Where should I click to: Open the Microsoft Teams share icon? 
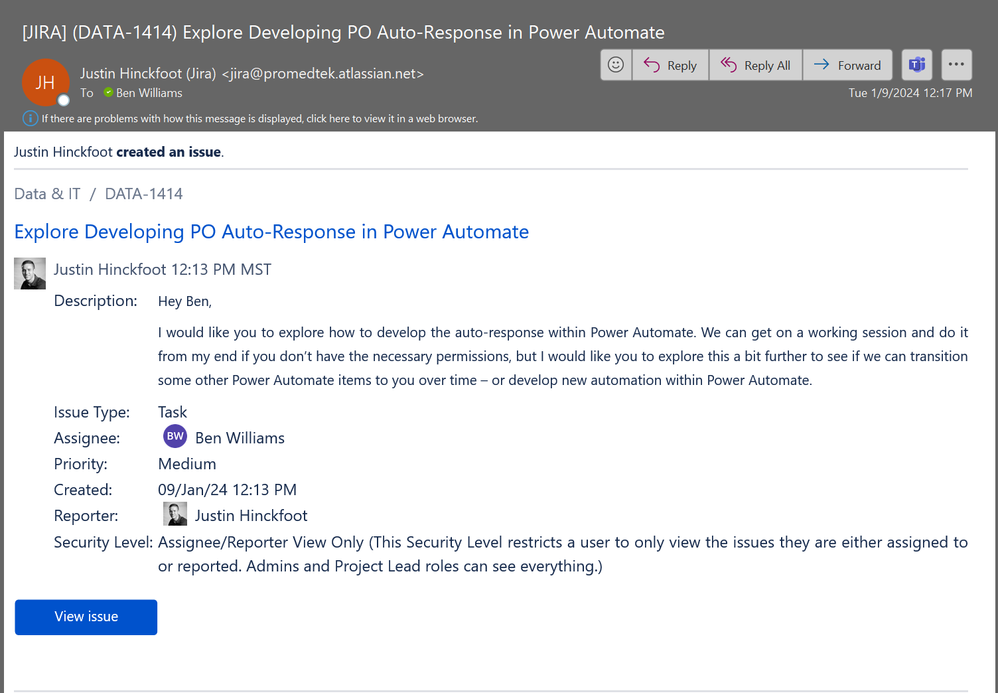pyautogui.click(x=917, y=65)
